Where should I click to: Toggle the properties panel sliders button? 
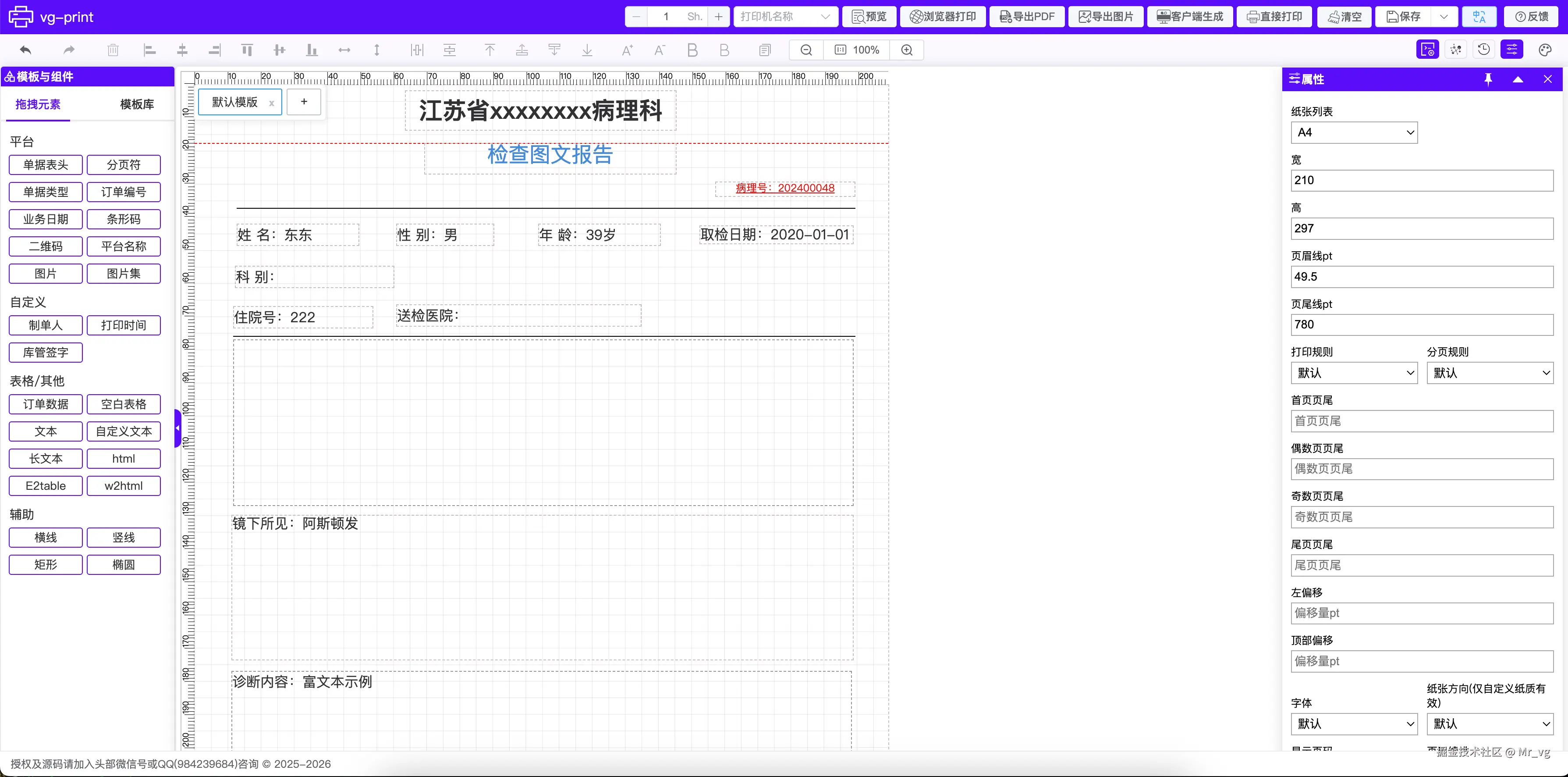[1512, 49]
